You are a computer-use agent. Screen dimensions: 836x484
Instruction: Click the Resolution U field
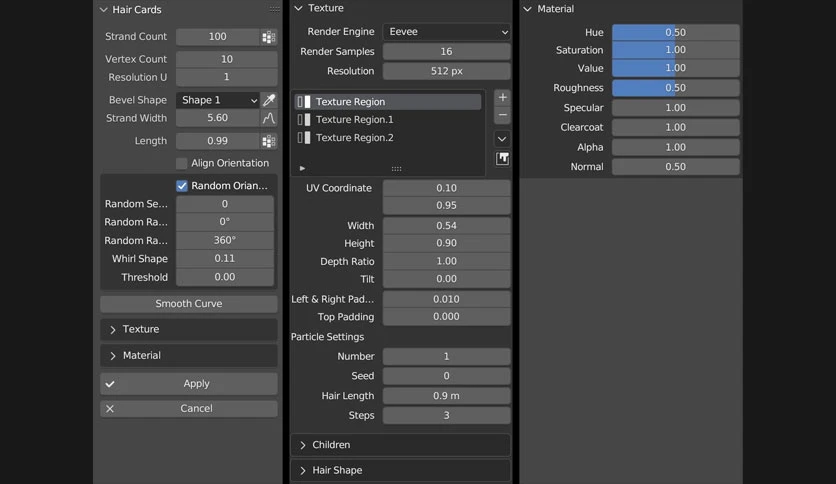click(x=227, y=77)
